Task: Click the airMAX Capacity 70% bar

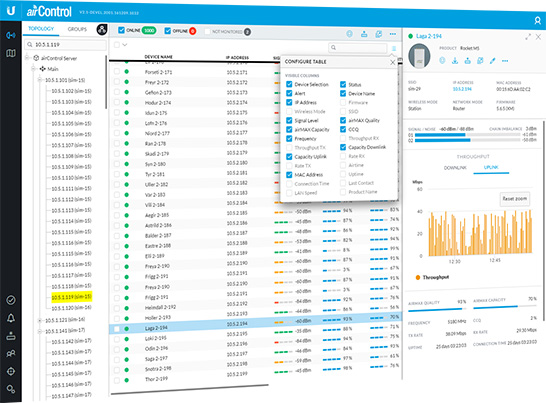Action: point(505,307)
